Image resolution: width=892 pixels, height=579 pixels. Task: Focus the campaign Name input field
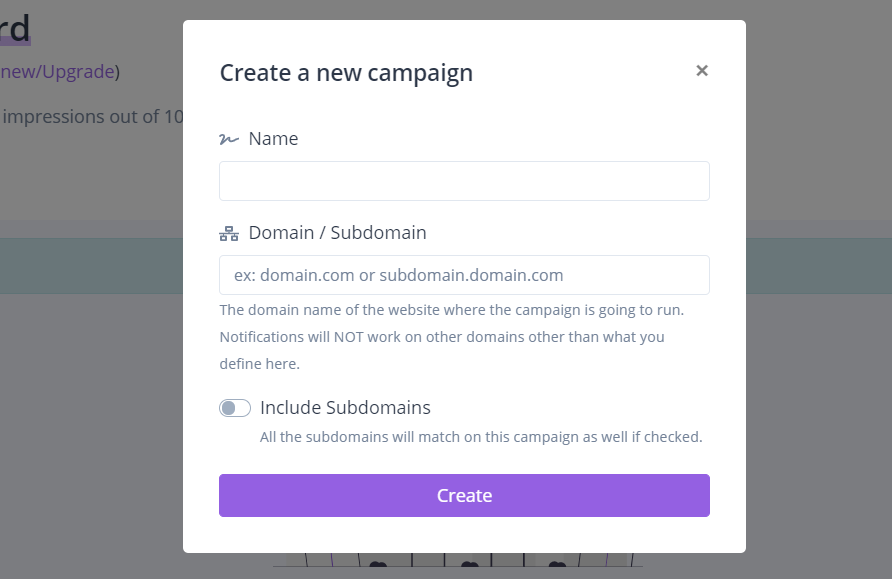coord(464,181)
